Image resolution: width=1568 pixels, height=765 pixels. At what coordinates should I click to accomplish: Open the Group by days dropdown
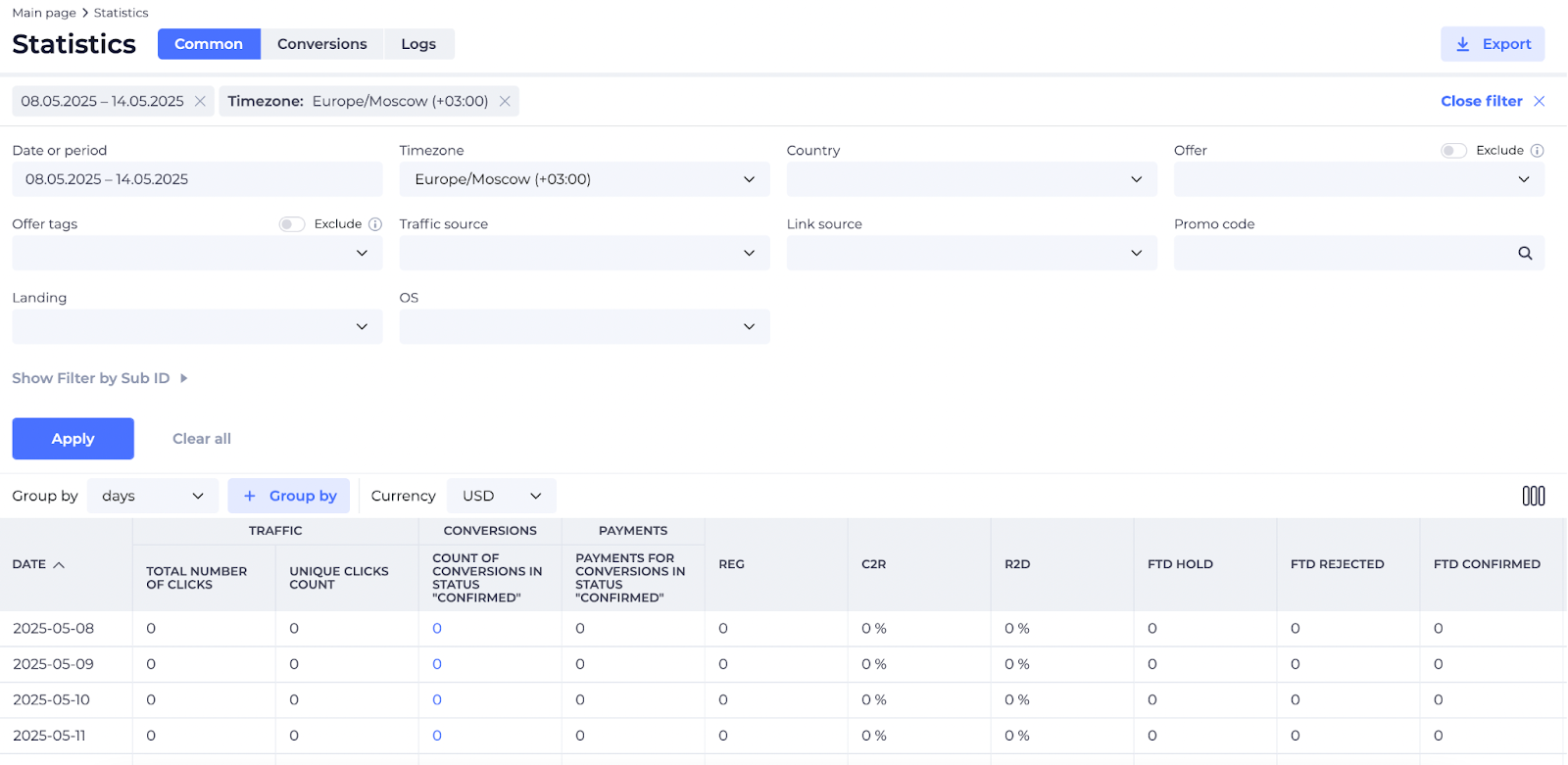tap(153, 496)
